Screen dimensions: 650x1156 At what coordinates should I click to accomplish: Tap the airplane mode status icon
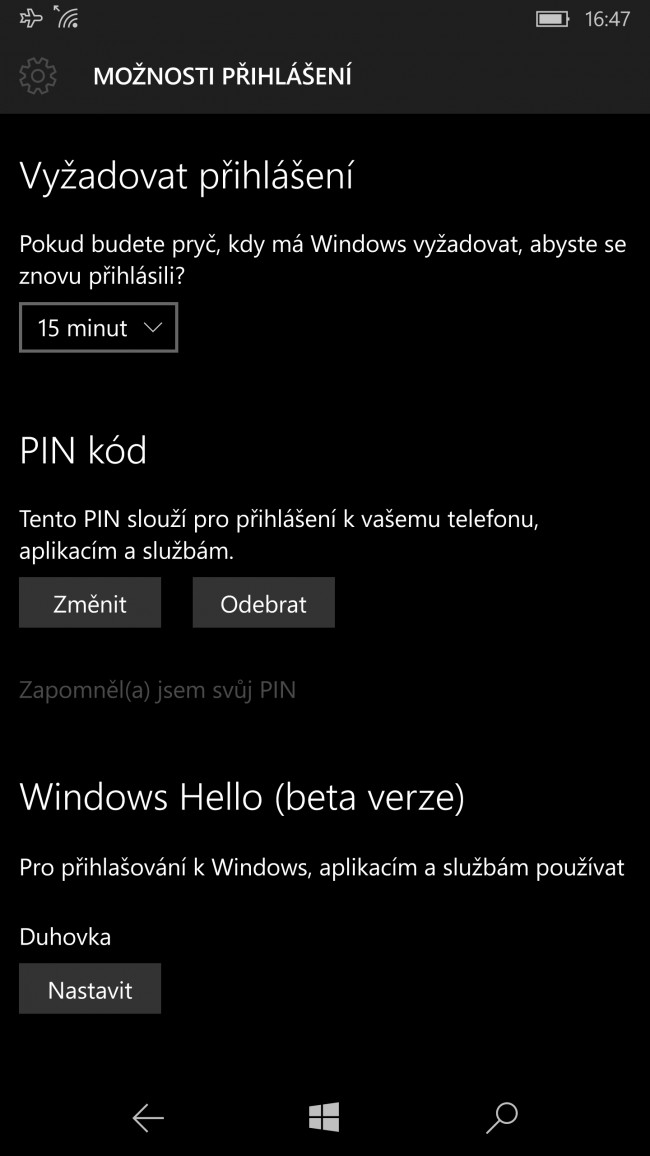pos(30,18)
